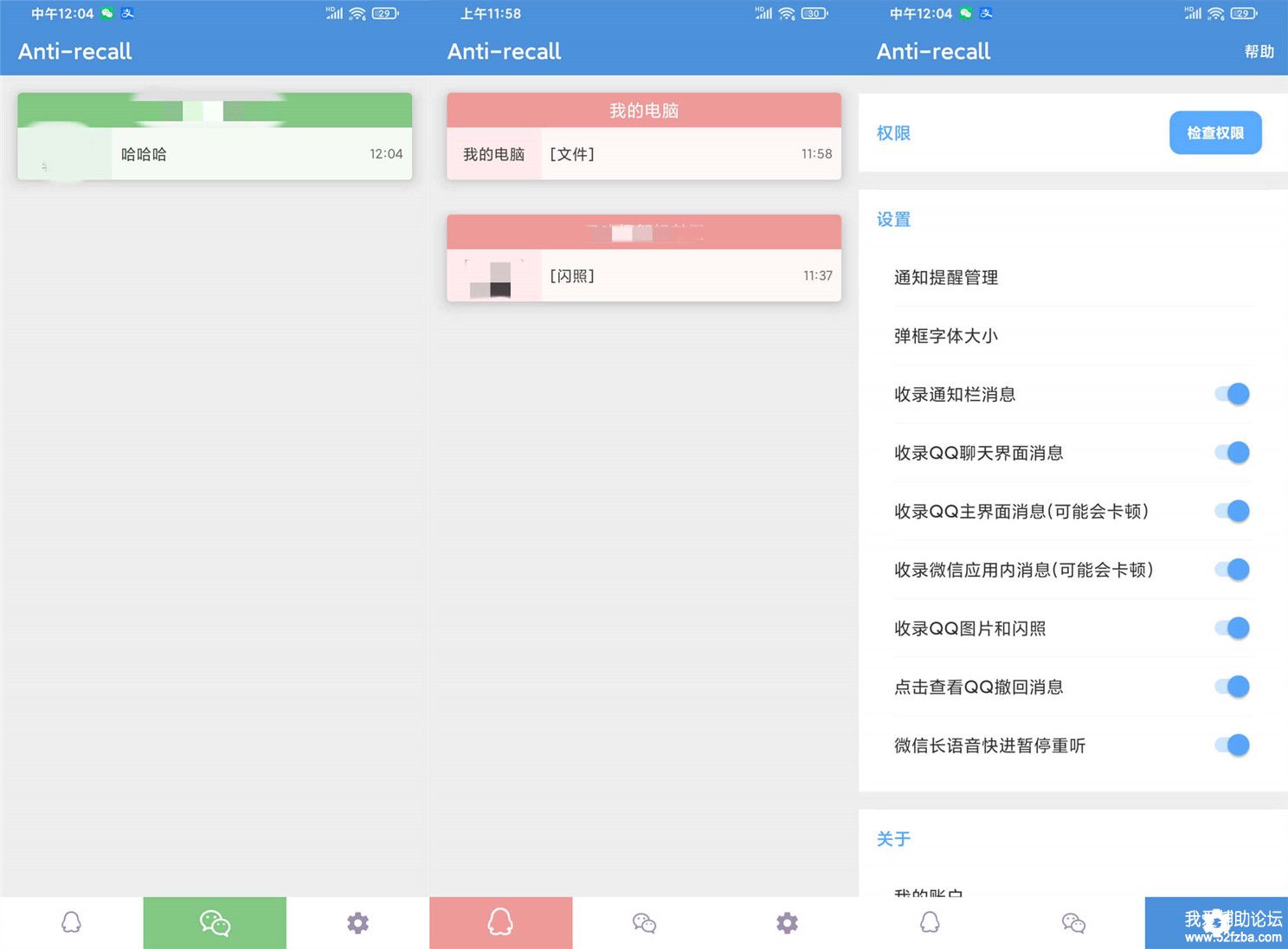The height and width of the screenshot is (949, 1288).
Task: Click the 检查权限 button
Action: tap(1215, 132)
